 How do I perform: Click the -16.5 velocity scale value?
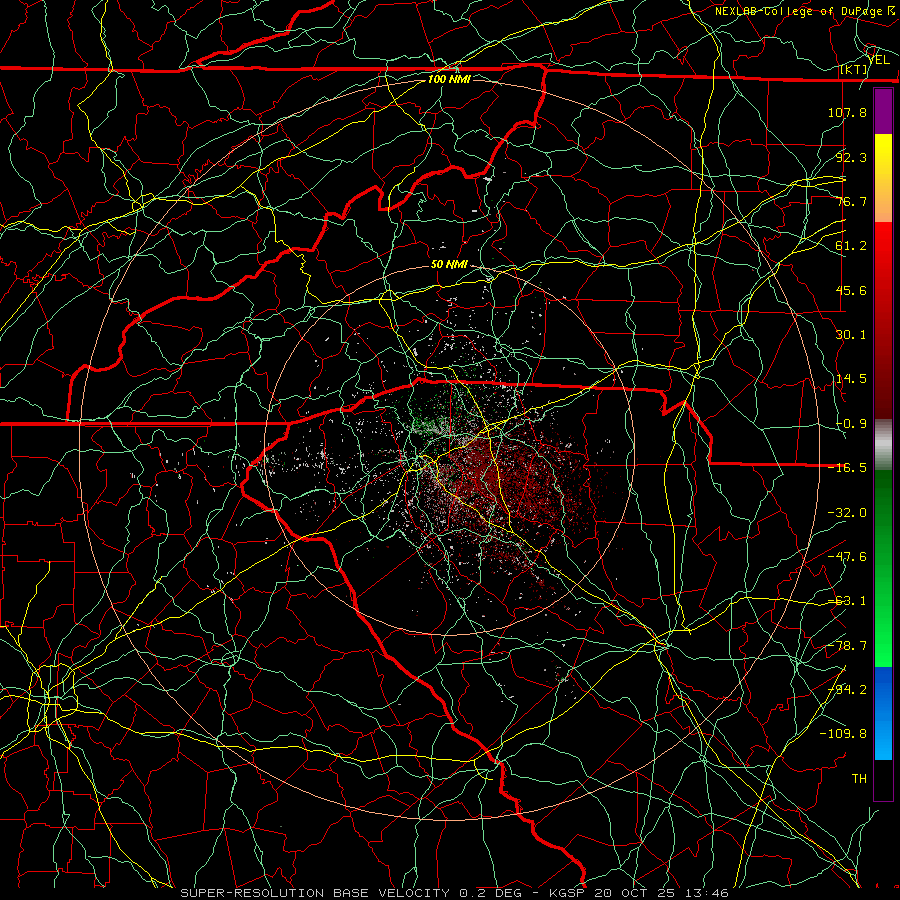point(847,468)
